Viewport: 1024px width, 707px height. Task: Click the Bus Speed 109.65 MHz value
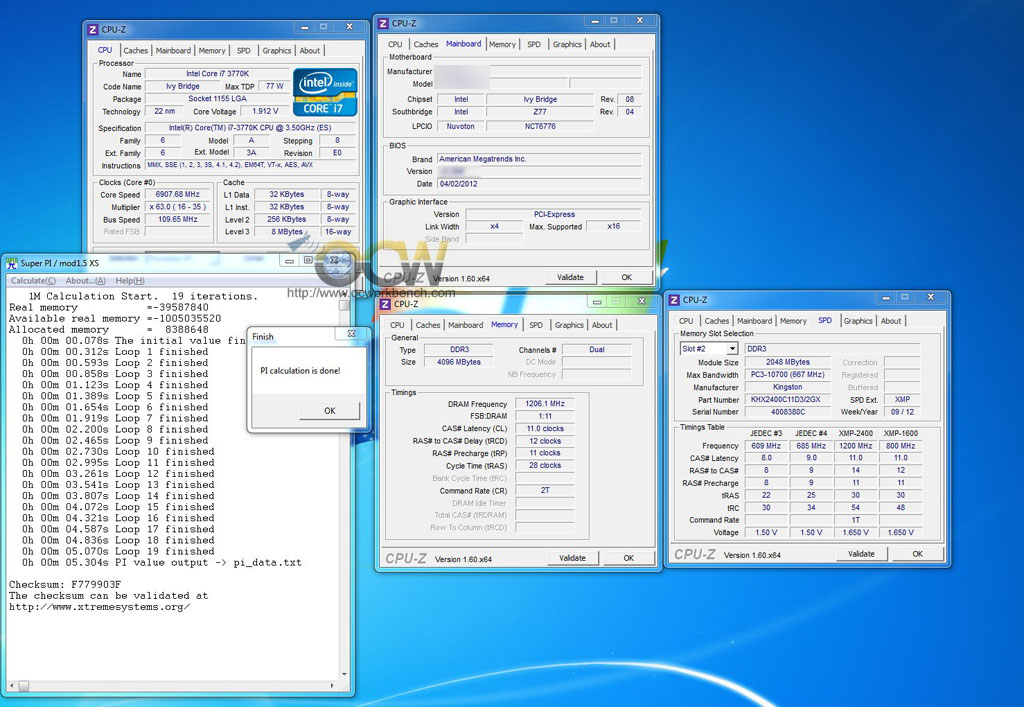178,219
